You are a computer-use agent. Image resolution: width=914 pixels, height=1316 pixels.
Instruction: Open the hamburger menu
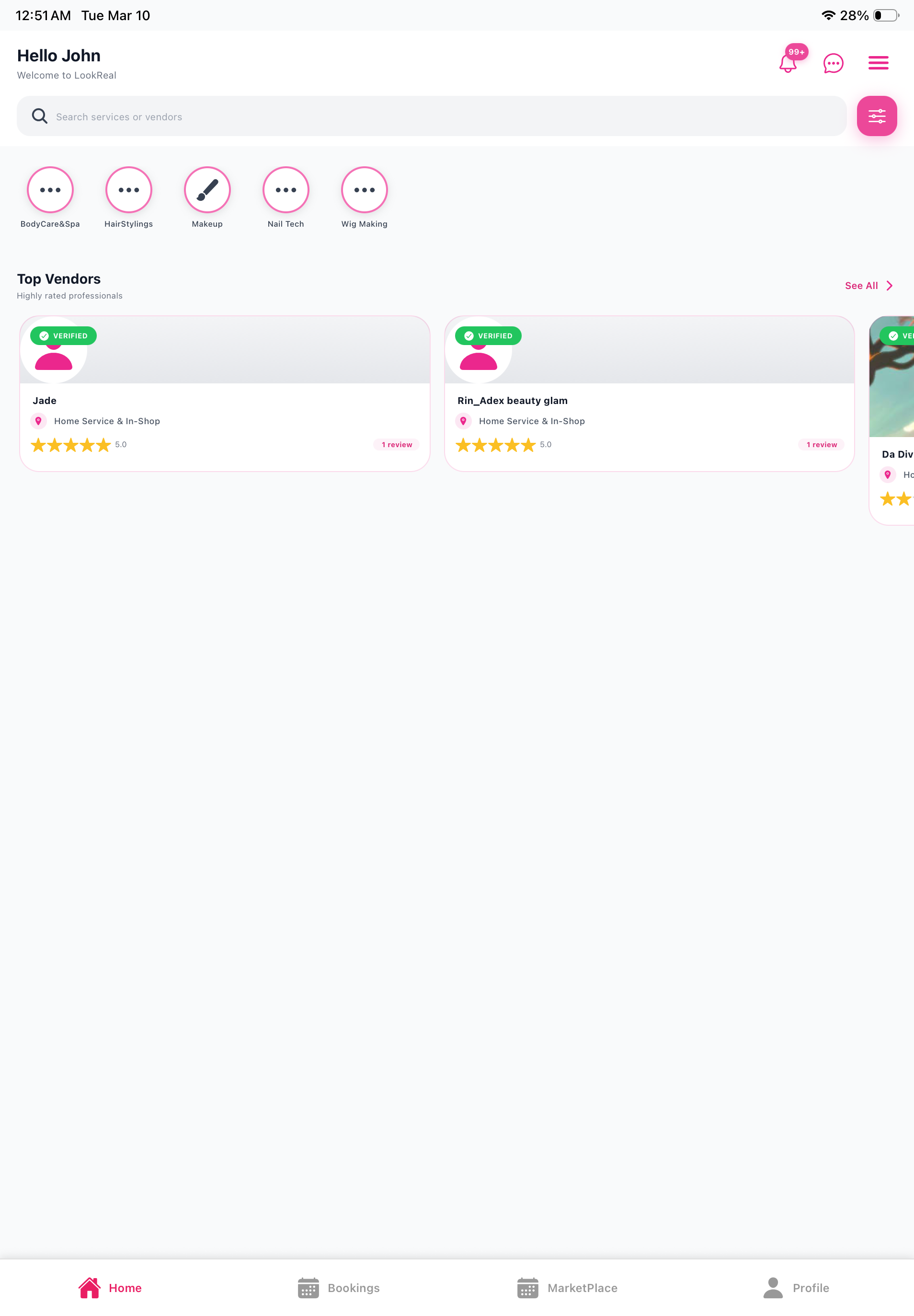coord(878,63)
